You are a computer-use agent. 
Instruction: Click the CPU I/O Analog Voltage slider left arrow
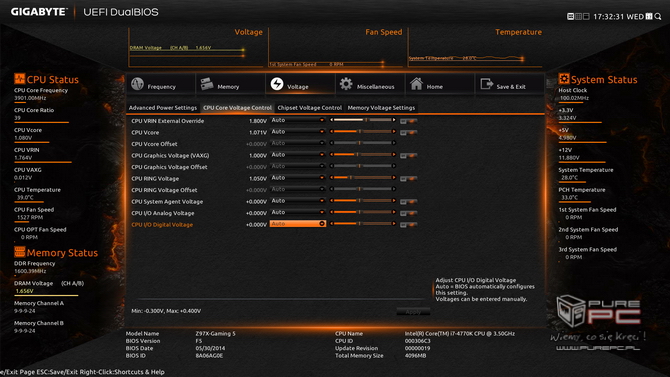(331, 212)
